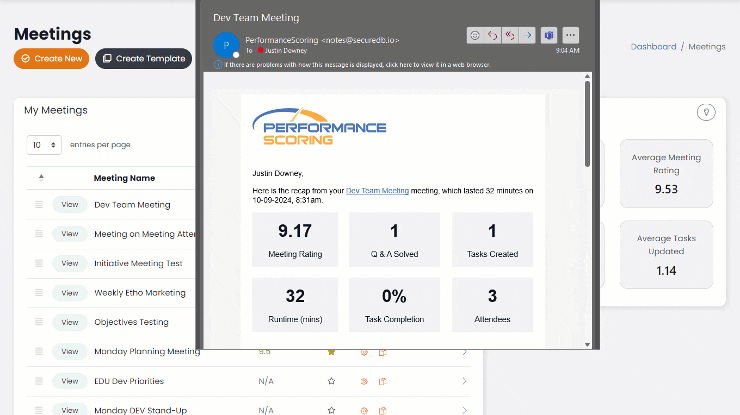Click the lightbulb hint icon on stats panel

(x=706, y=112)
